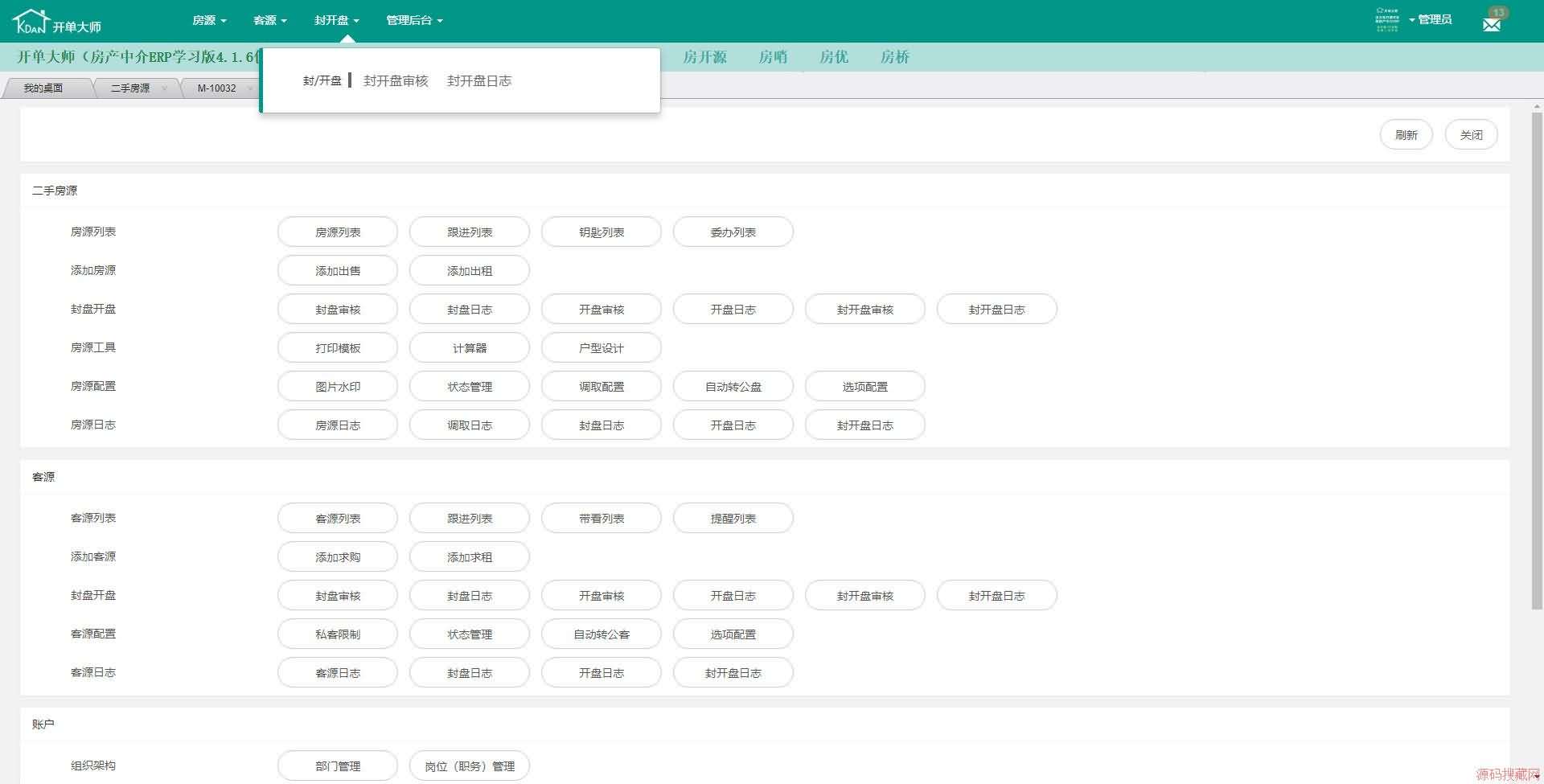
Task: Switch to the M-10032 tab
Action: coord(217,88)
